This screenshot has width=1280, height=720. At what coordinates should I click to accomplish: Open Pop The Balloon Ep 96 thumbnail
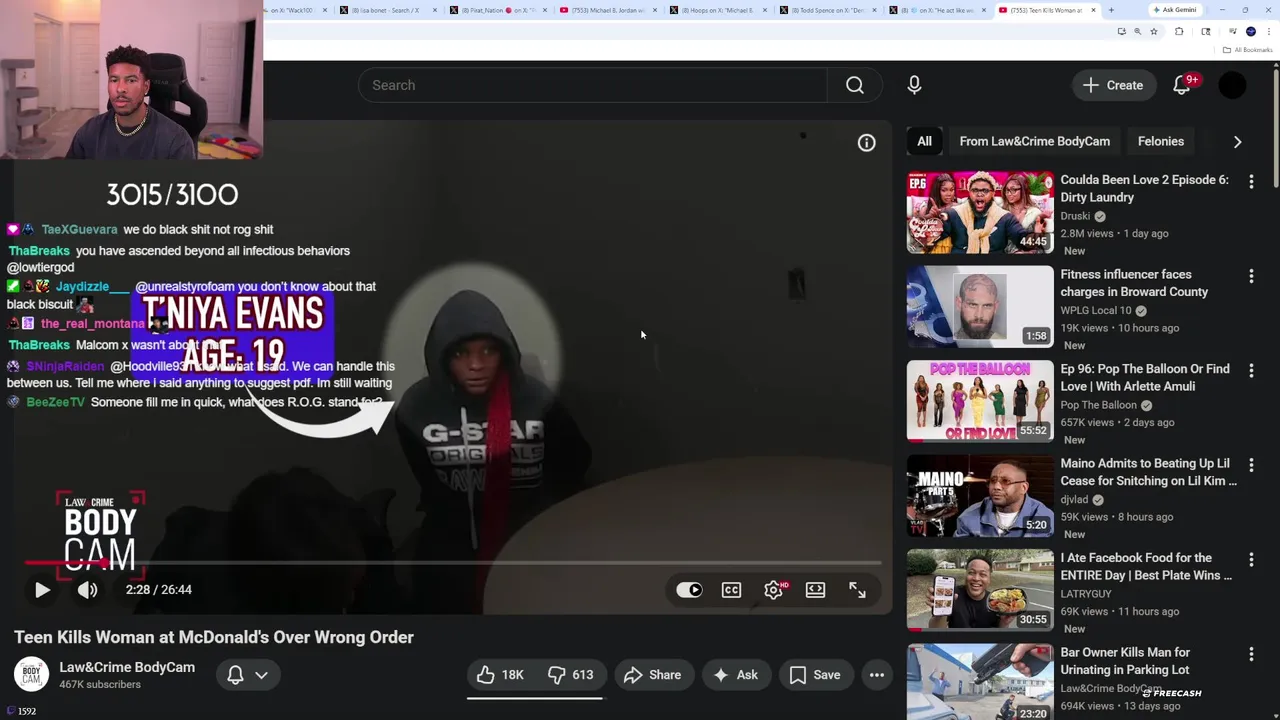[980, 401]
